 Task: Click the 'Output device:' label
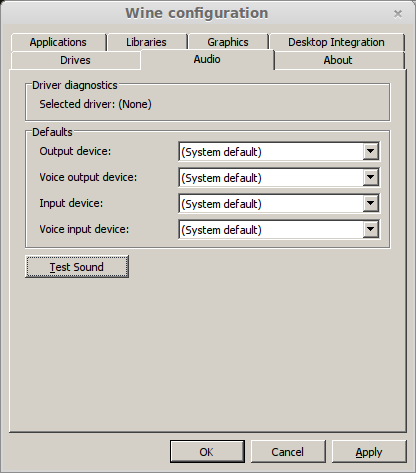(75, 151)
